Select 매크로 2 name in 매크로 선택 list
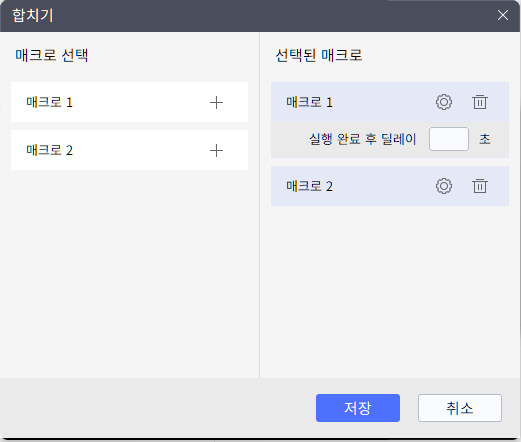The height and width of the screenshot is (442, 521). point(49,150)
